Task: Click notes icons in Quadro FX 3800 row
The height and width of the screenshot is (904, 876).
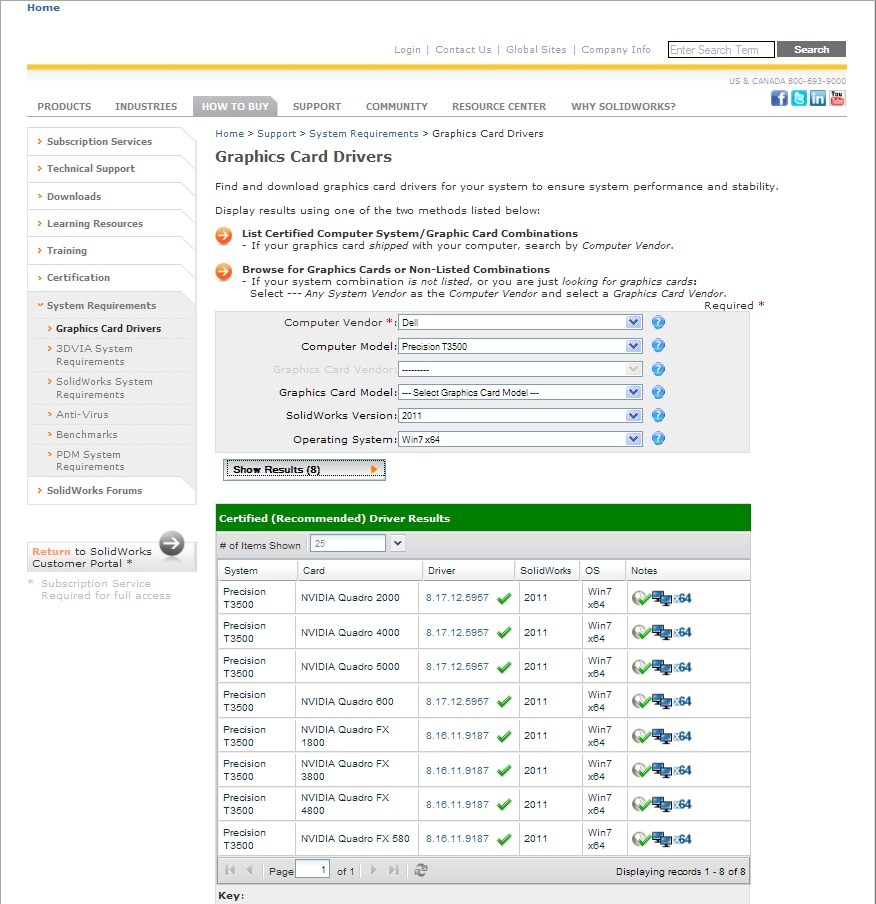Action: point(661,770)
